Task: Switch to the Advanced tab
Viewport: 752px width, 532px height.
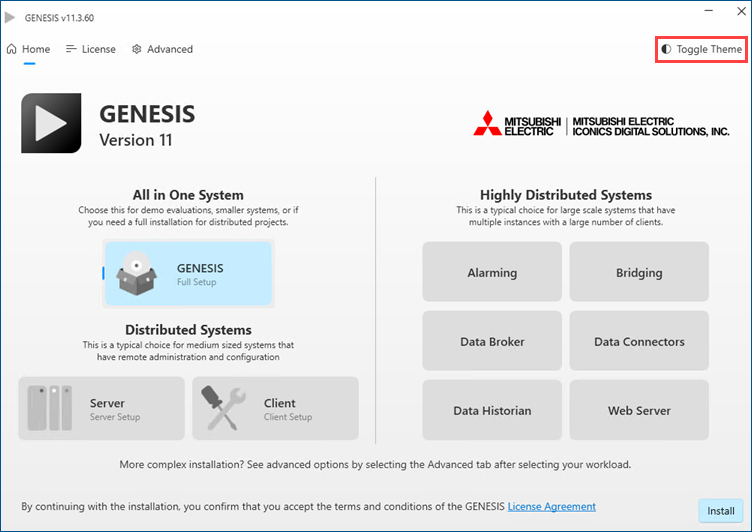Action: [x=163, y=49]
